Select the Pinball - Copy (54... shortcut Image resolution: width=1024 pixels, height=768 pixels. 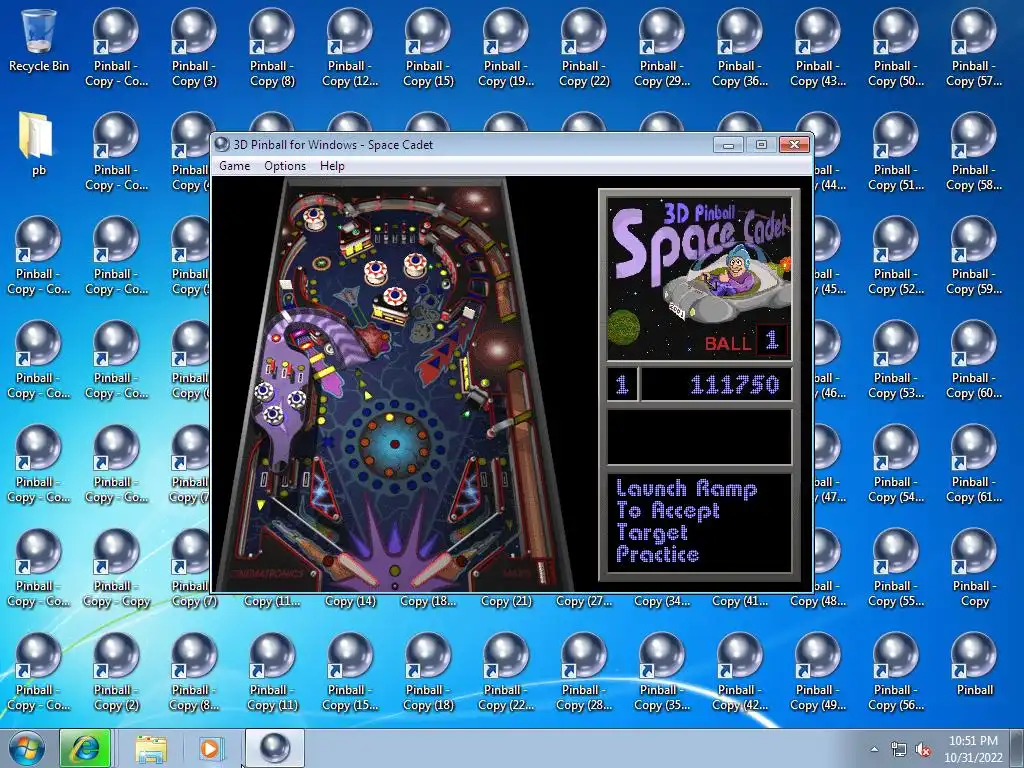[896, 464]
